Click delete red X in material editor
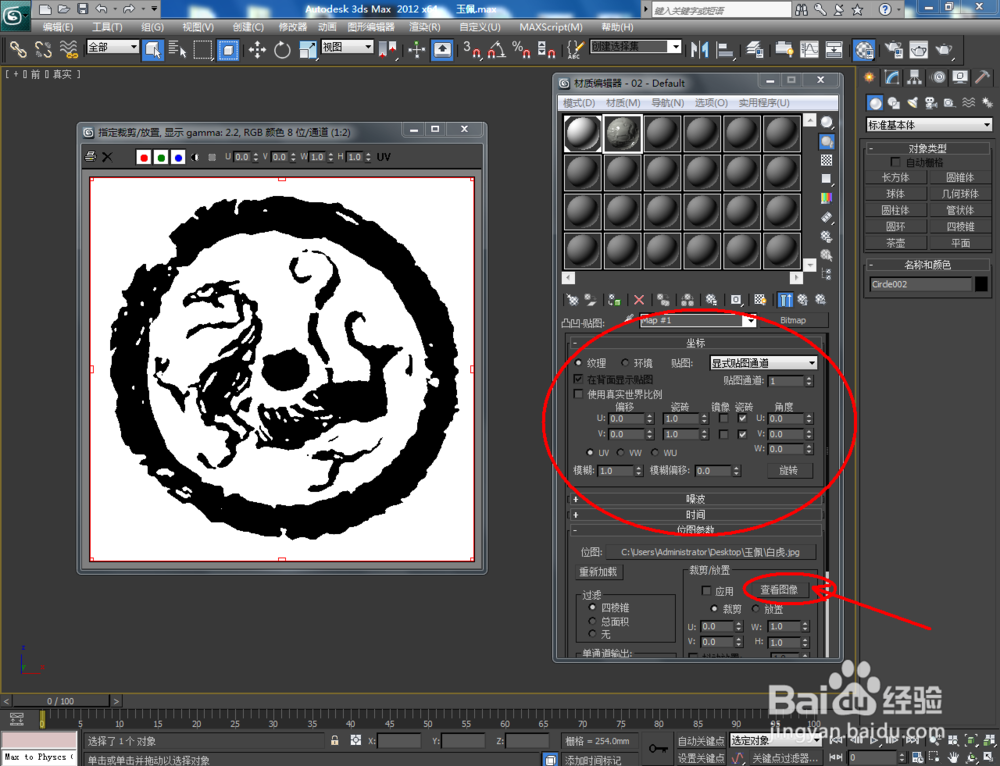The image size is (1000, 766). coord(638,300)
